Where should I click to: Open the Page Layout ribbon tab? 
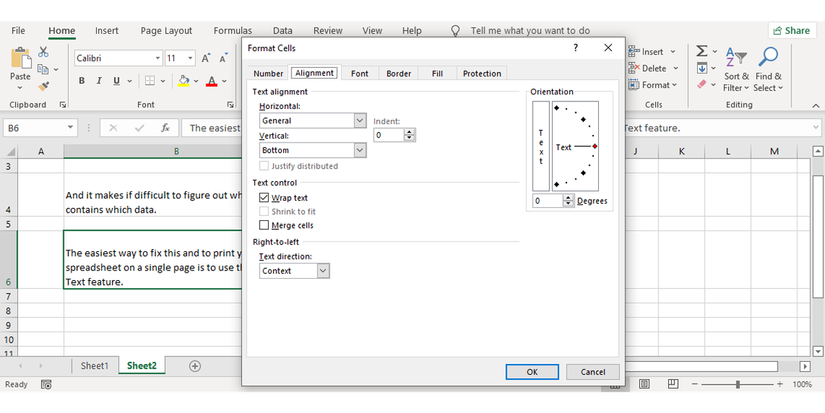tap(166, 31)
